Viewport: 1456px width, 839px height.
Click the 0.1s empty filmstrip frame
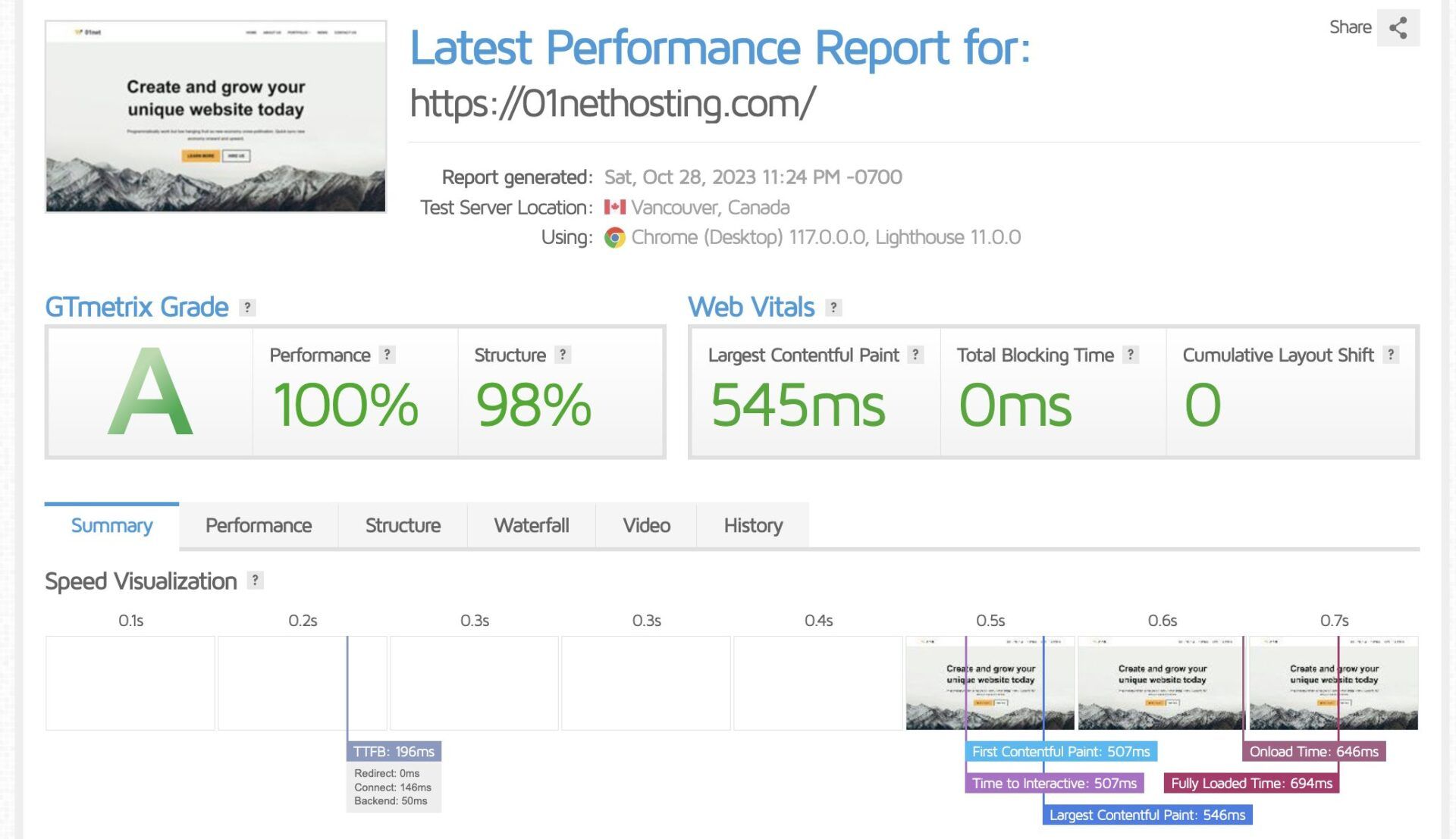[130, 683]
